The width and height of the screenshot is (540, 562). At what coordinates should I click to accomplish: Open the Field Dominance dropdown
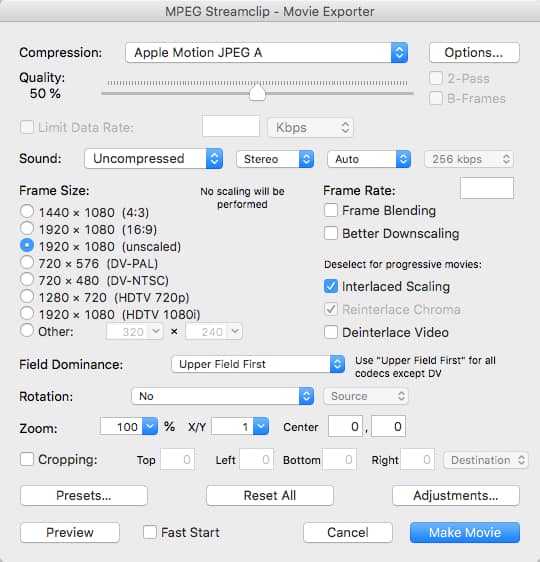click(x=258, y=364)
